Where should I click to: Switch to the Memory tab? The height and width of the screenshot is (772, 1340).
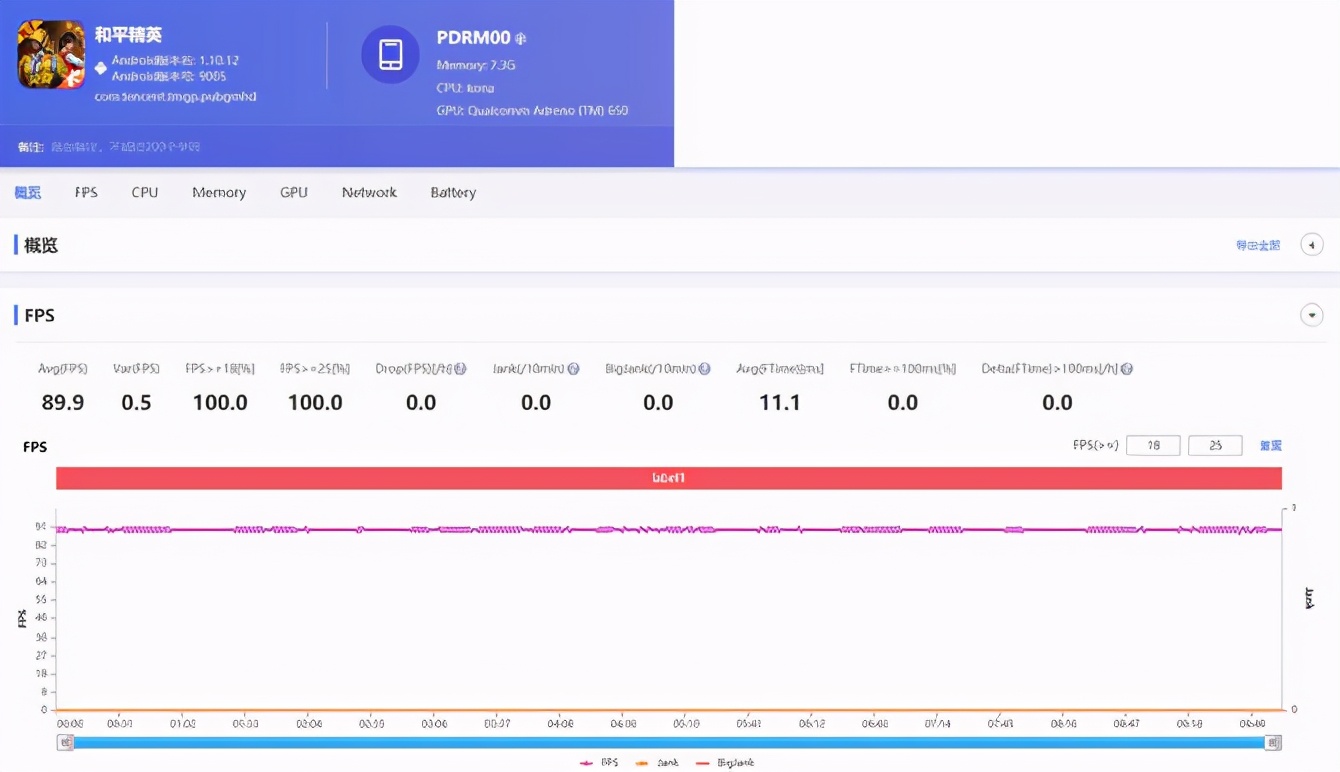219,193
